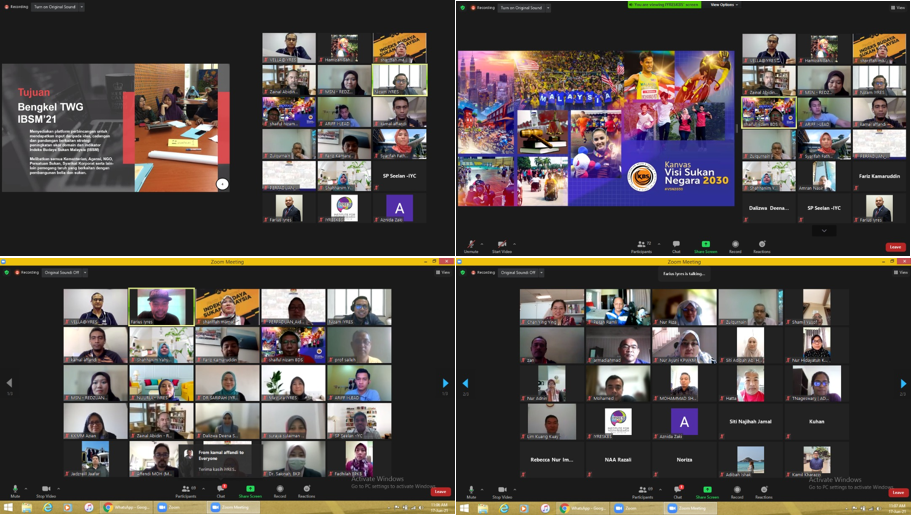Screen dimensions: 911x515
Task: Open Participants in window with kamal affendi chat popup
Action: [186, 492]
